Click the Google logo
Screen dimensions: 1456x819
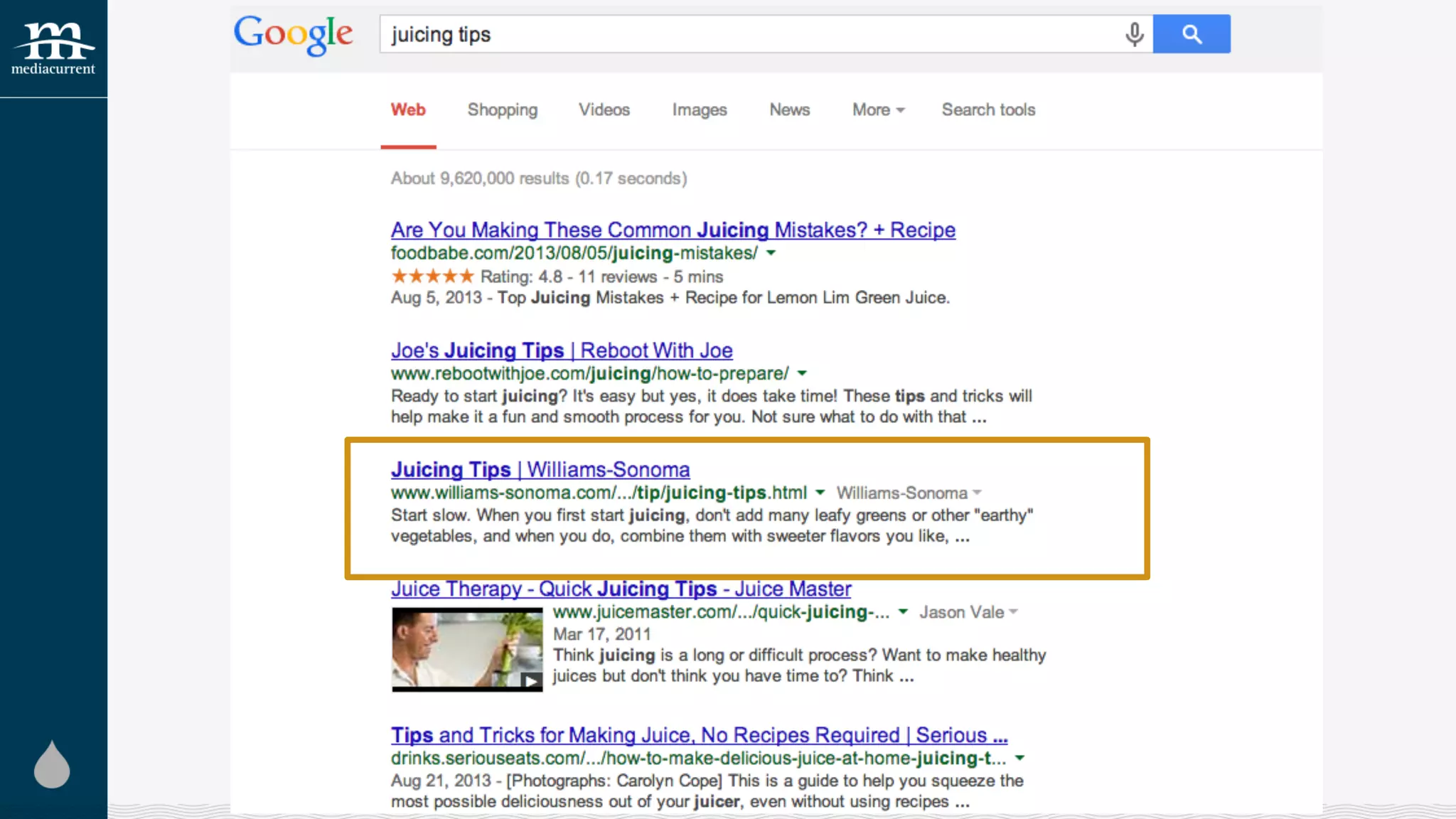(x=293, y=34)
